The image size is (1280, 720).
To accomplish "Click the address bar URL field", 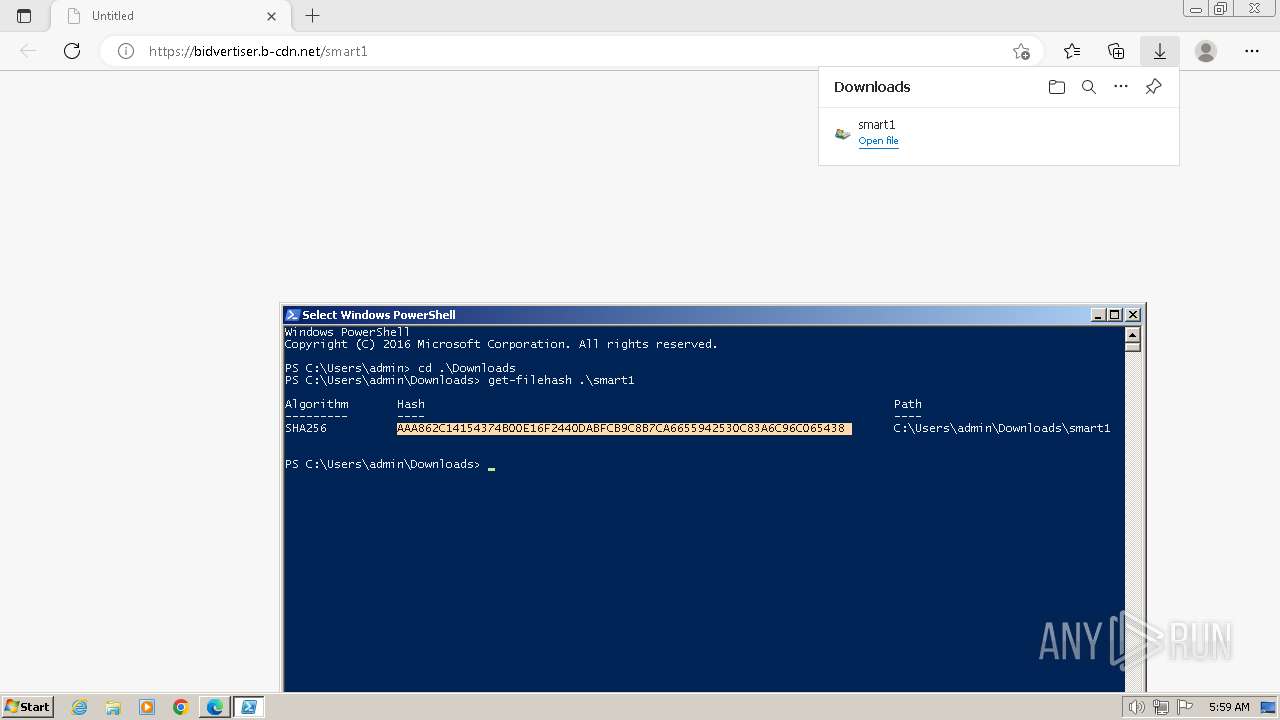I will coord(570,51).
